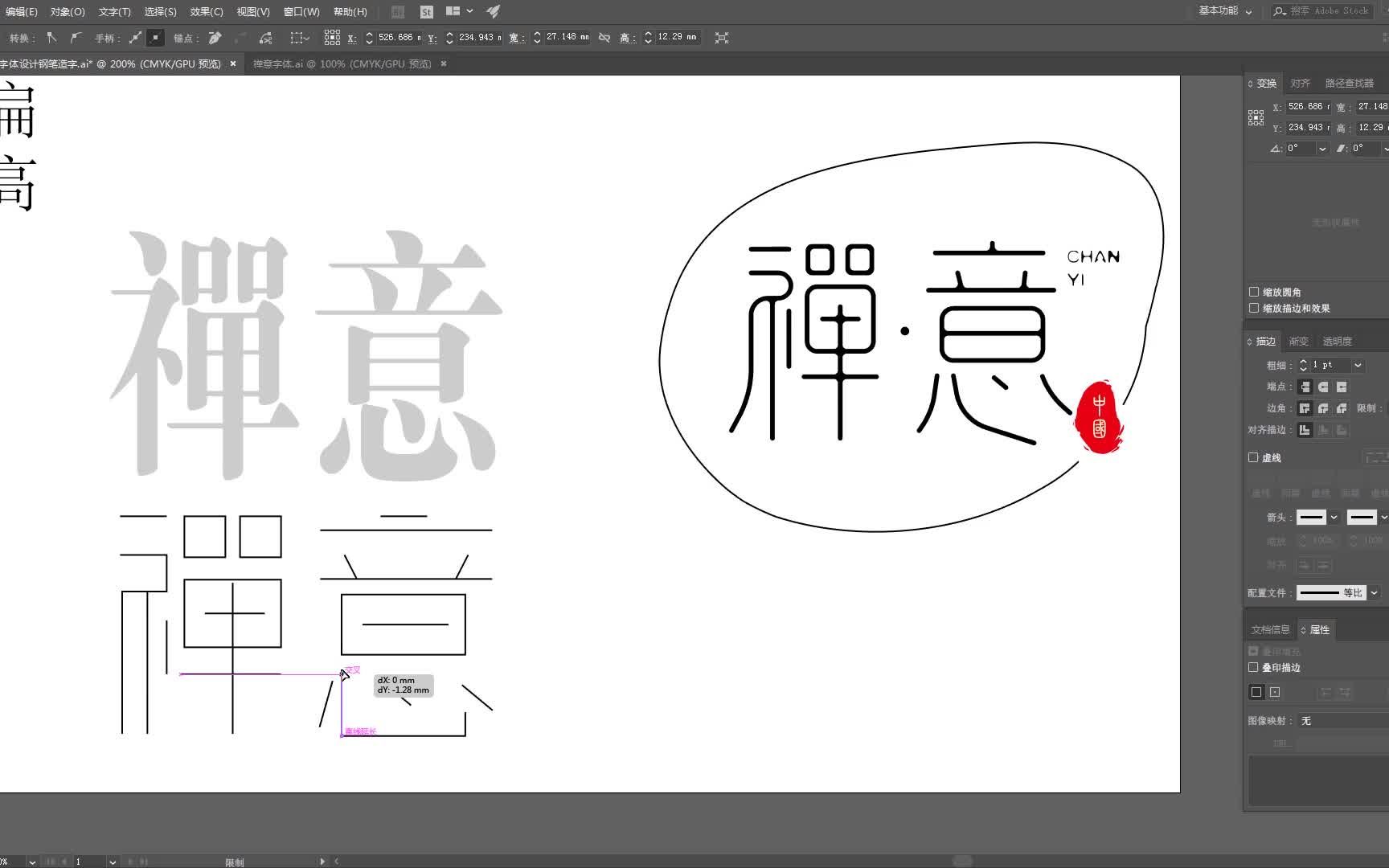
Task: Open the 效果(C) menu
Action: pos(207,12)
